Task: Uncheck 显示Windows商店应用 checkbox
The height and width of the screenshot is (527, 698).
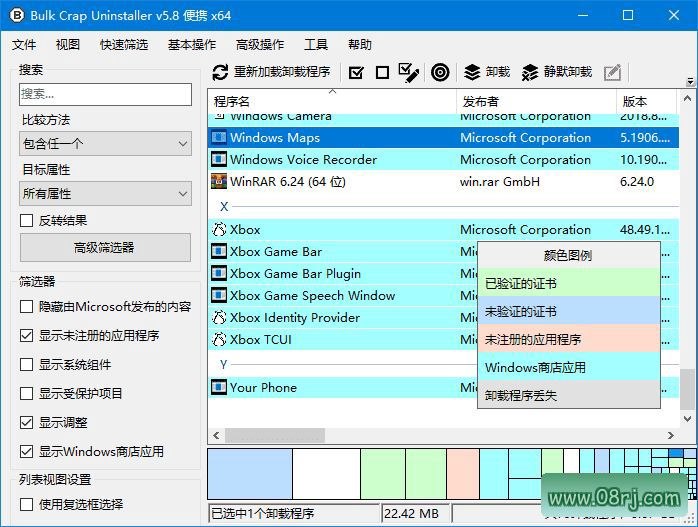Action: pyautogui.click(x=26, y=452)
